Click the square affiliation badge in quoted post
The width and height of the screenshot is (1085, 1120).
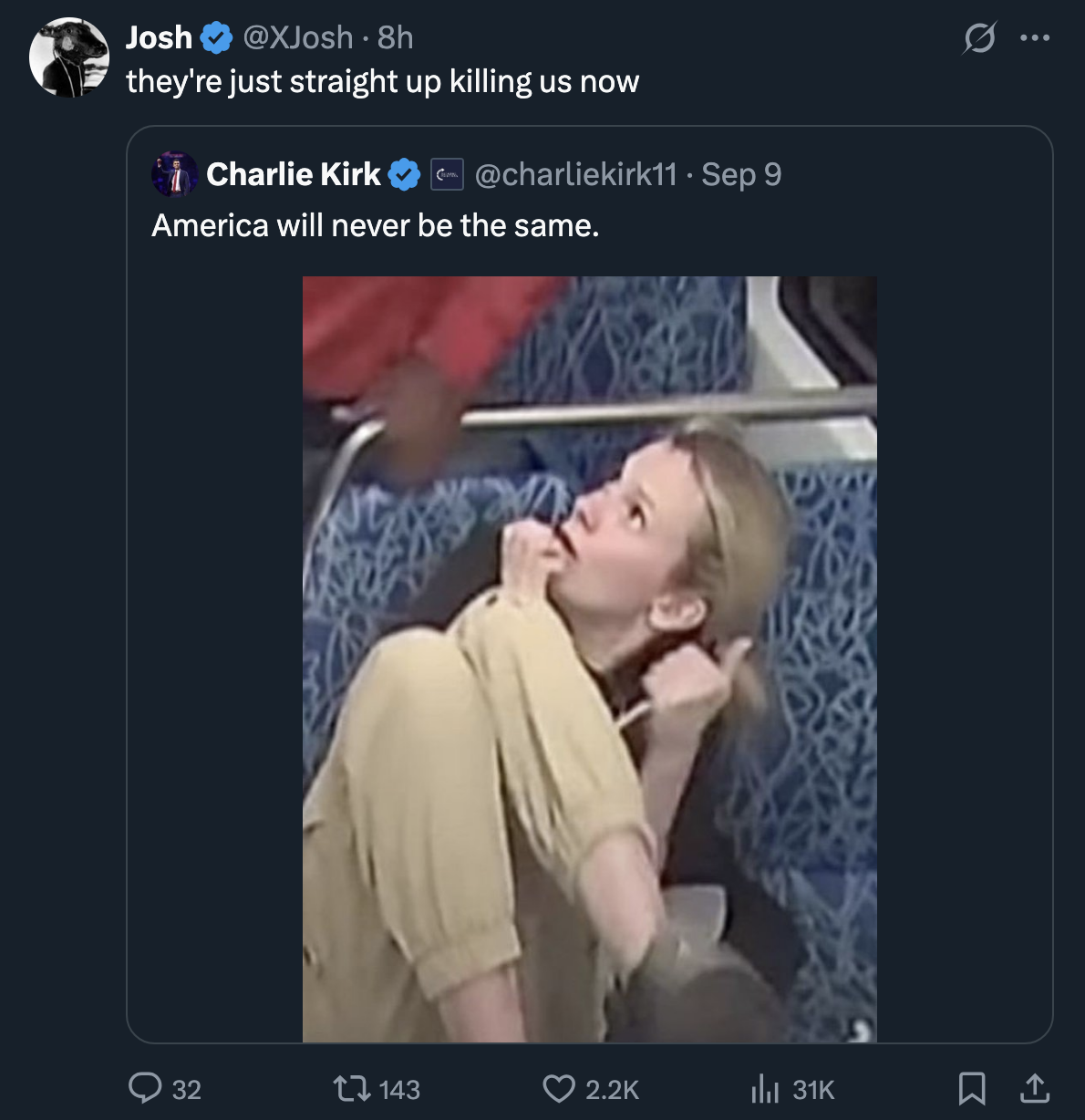pyautogui.click(x=447, y=174)
